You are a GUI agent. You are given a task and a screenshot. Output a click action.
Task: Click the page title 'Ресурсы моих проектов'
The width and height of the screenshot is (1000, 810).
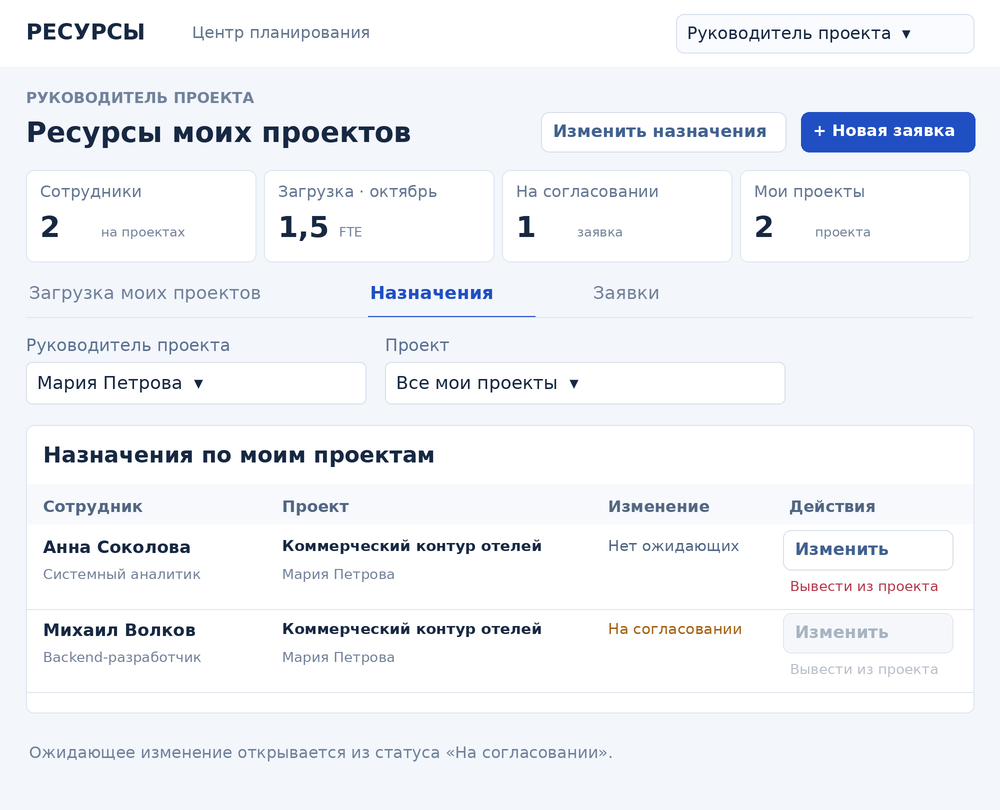pyautogui.click(x=218, y=133)
